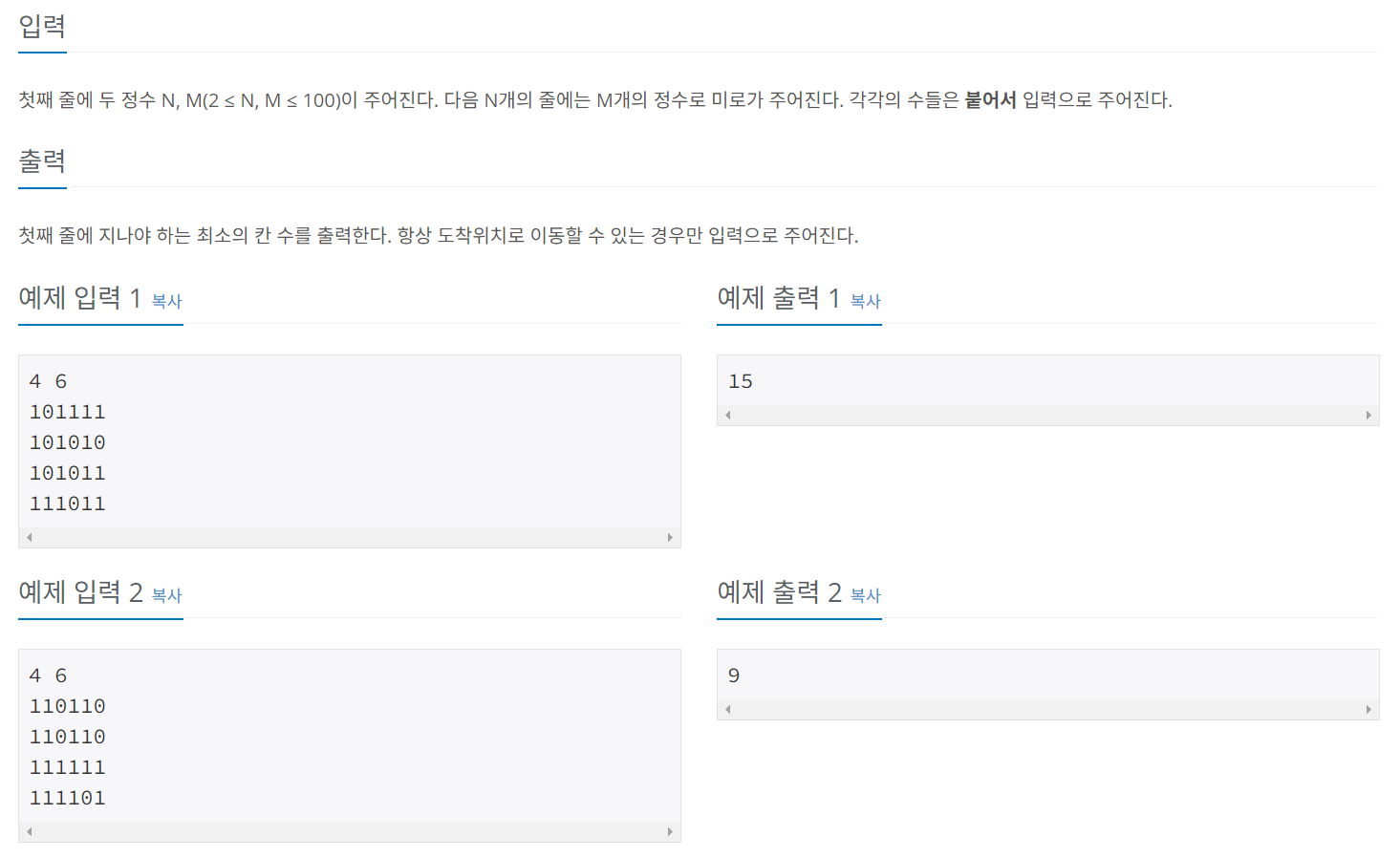
Task: Click 복사 next to 예제 입력 1
Action: point(166,302)
